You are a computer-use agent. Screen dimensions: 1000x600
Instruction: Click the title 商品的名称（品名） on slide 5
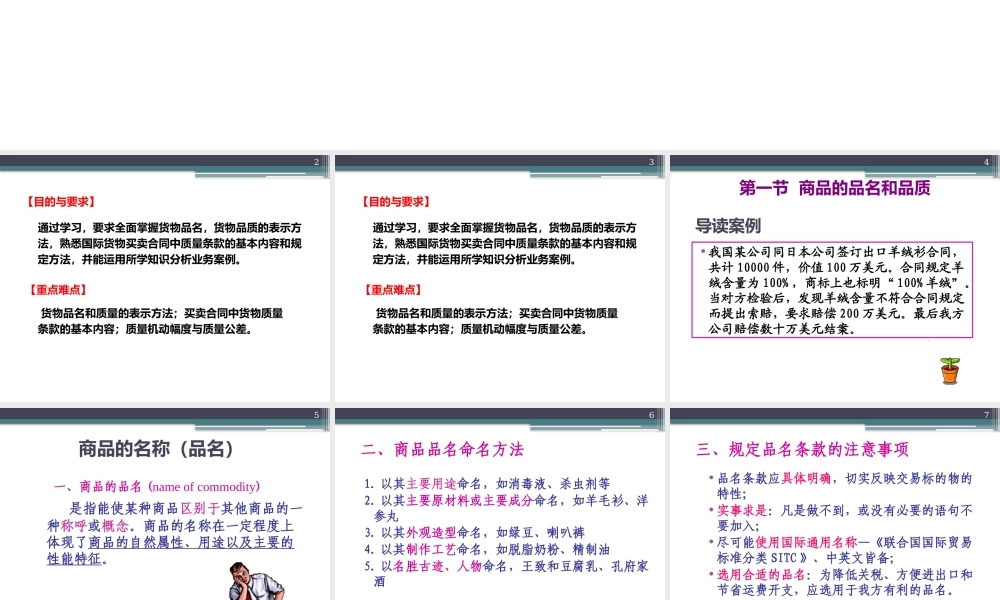[x=154, y=448]
